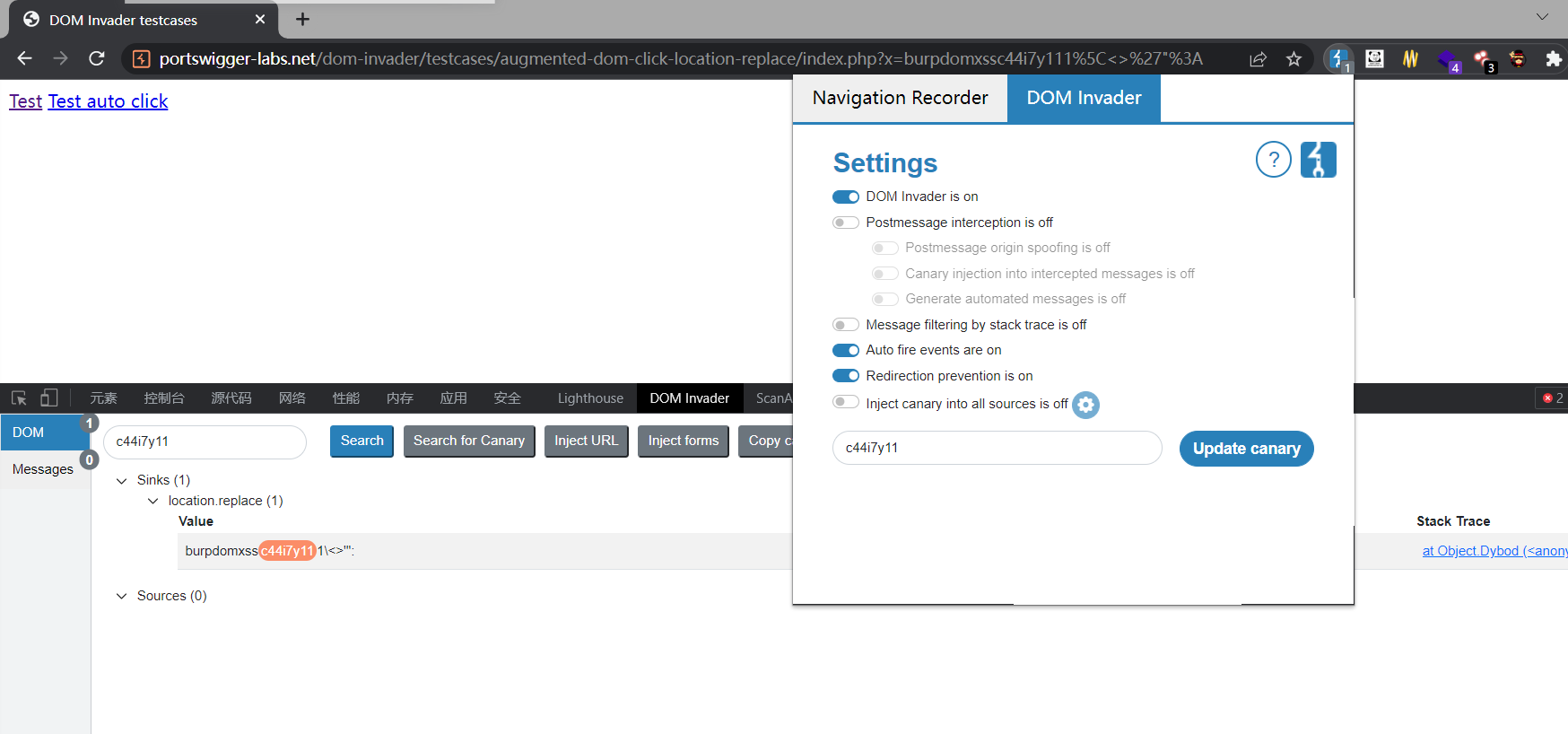
Task: Click the Test link on page
Action: tap(25, 101)
